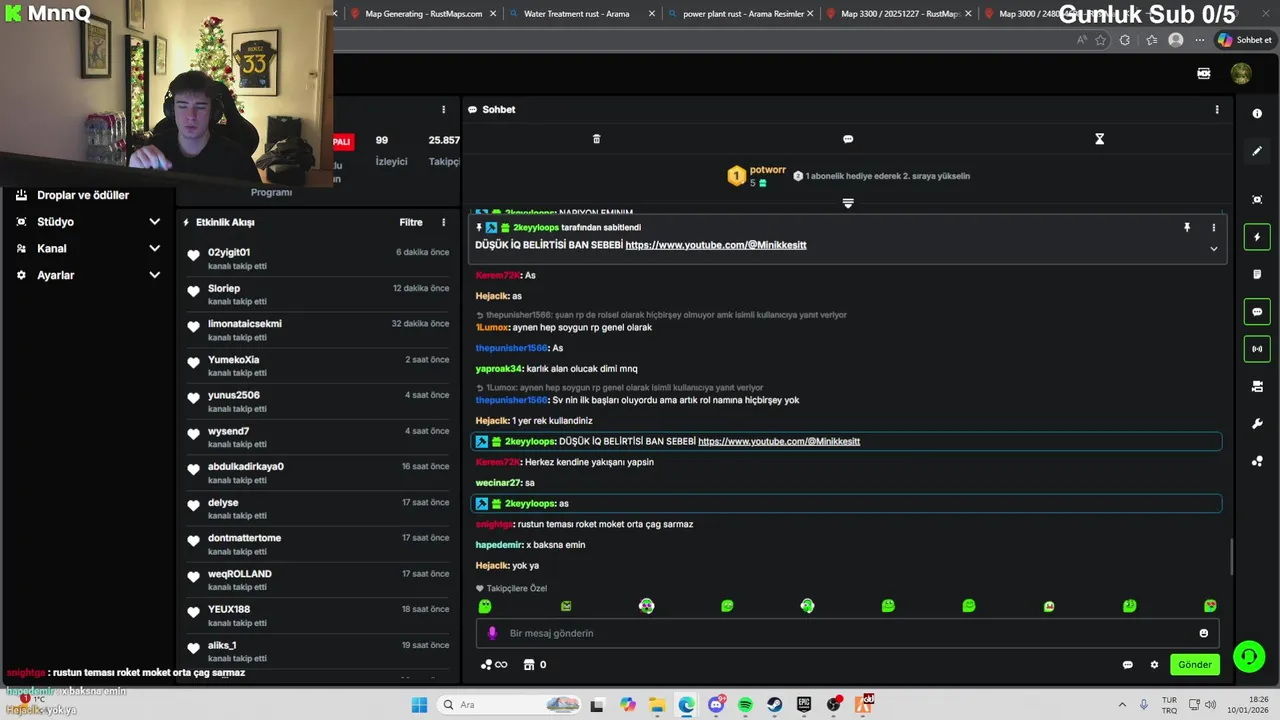
Task: Open the pinned message three-dot menu
Action: [x=1214, y=228]
